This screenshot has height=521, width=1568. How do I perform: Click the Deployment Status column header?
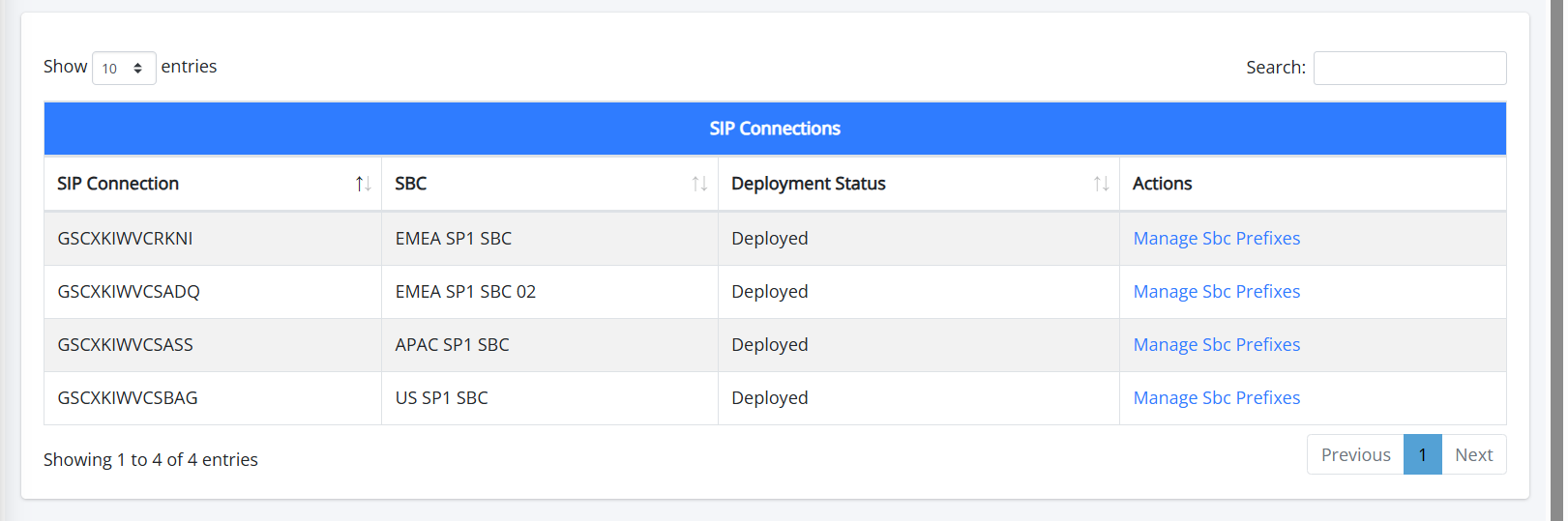click(808, 184)
